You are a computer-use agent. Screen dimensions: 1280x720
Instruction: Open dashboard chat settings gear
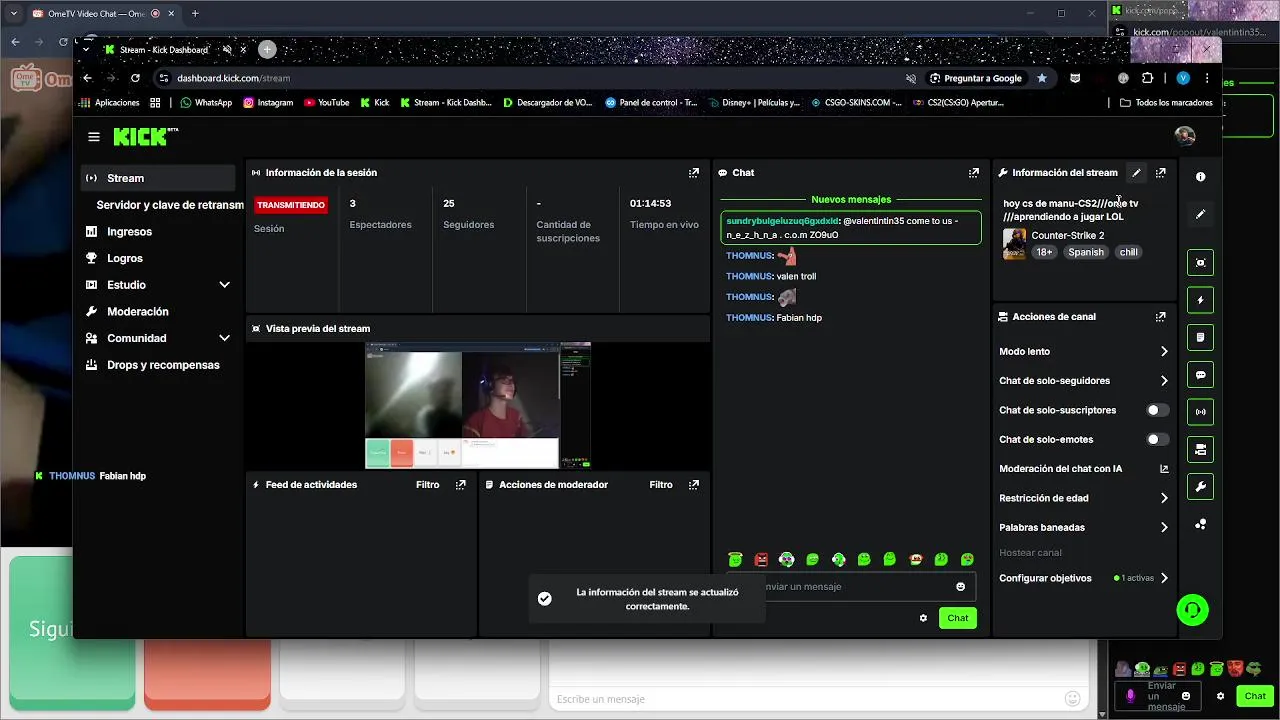(923, 618)
